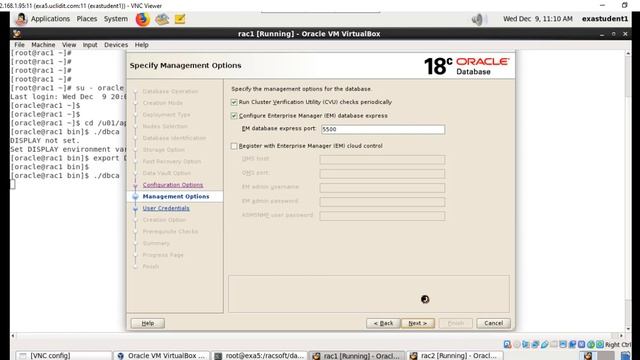640x360 pixels.
Task: Click the VirtualBox hard disk activity icon
Action: tap(507, 344)
